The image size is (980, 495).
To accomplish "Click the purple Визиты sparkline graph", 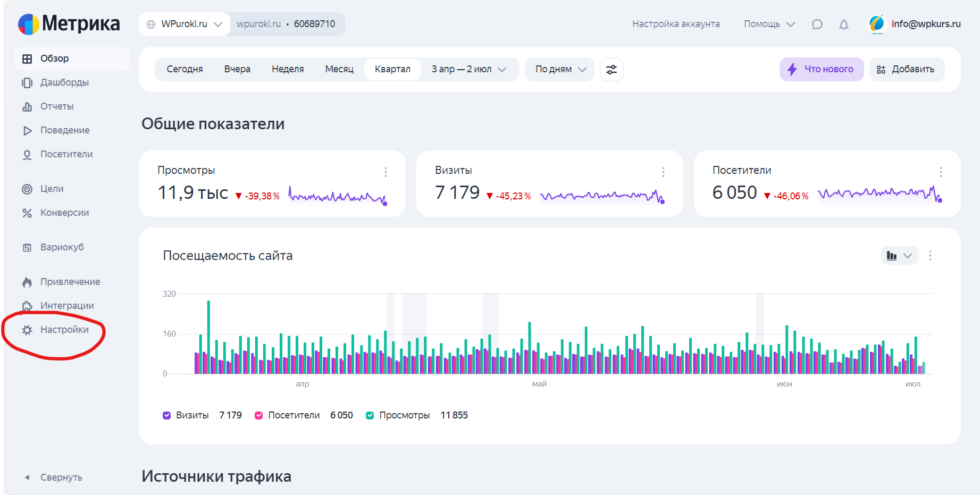I will pos(601,195).
